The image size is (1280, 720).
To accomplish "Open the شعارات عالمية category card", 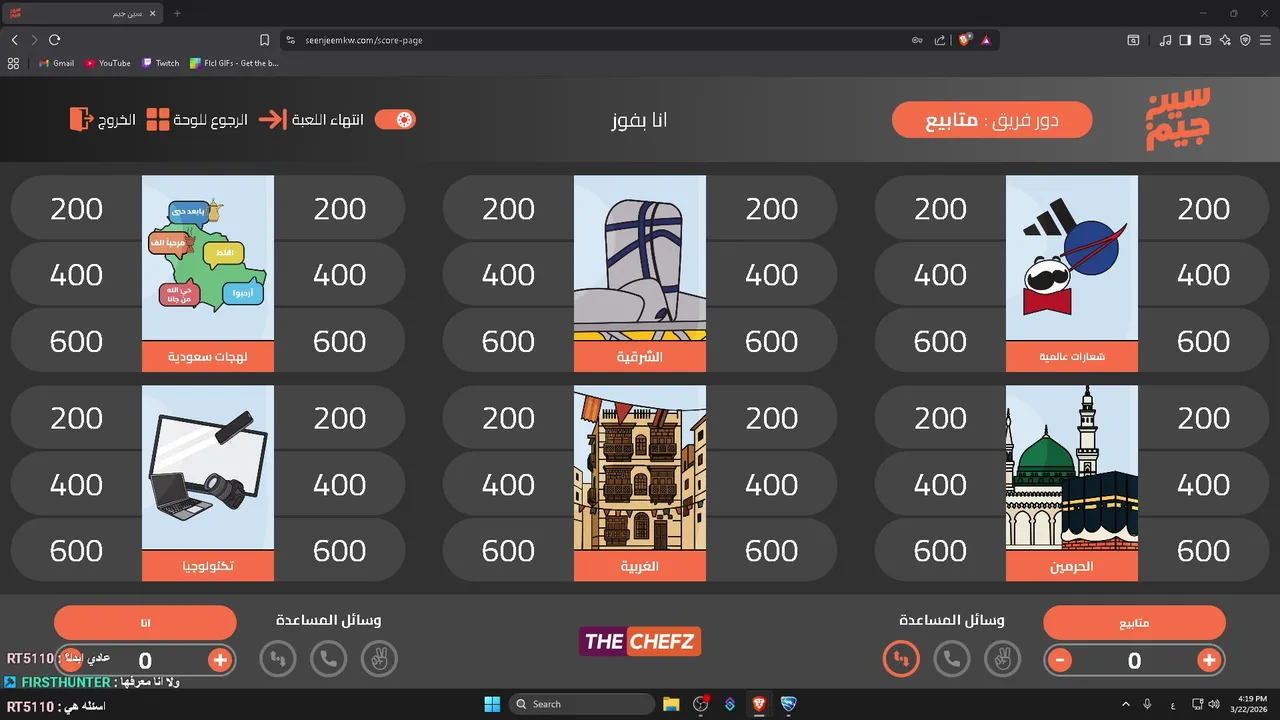I will coord(1072,274).
